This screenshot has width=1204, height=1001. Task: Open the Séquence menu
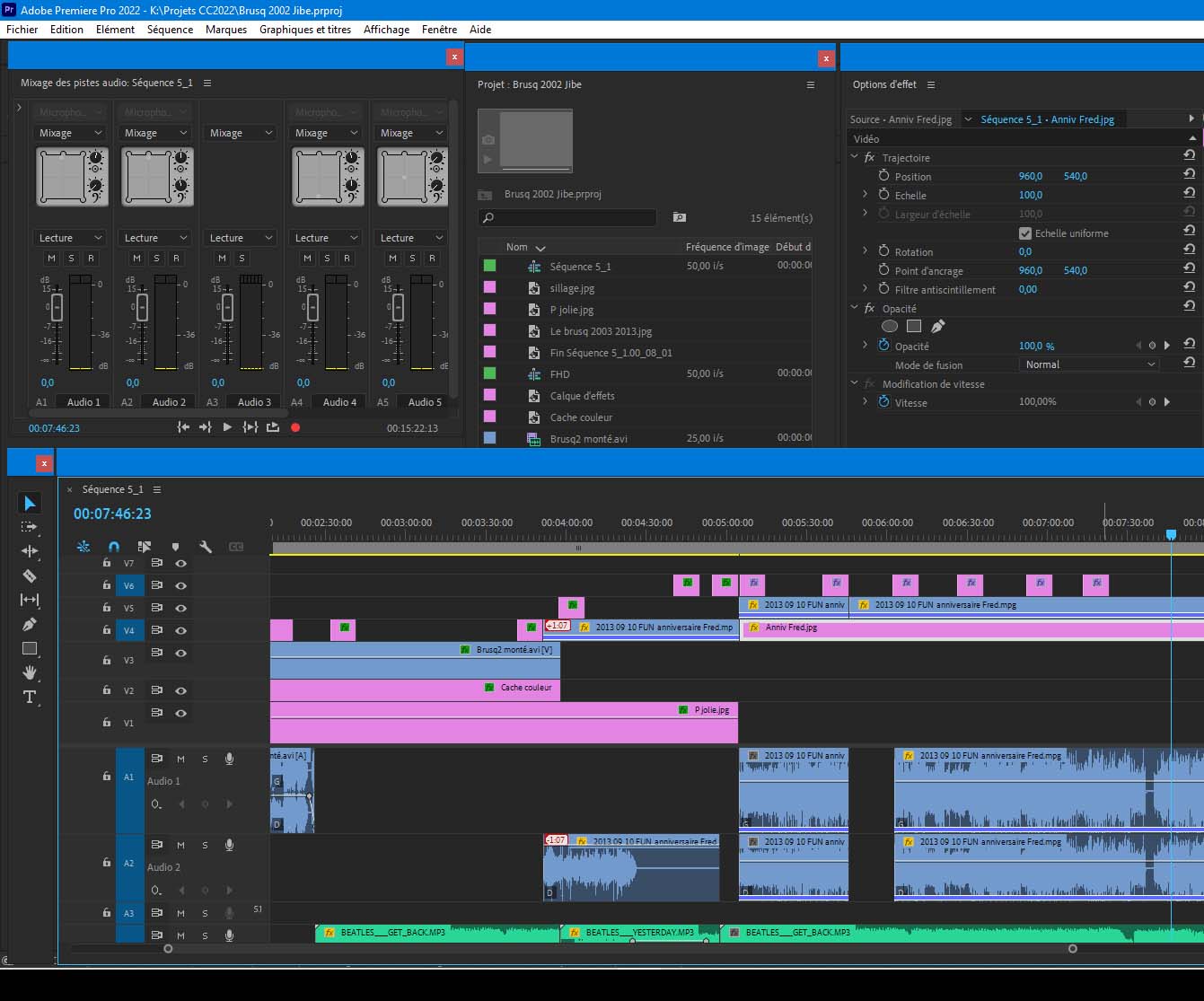170,30
